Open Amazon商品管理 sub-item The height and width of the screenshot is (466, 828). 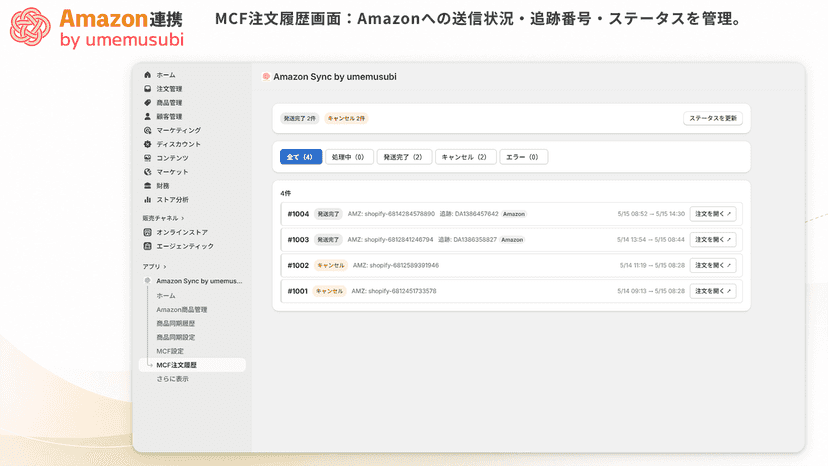pyautogui.click(x=182, y=310)
